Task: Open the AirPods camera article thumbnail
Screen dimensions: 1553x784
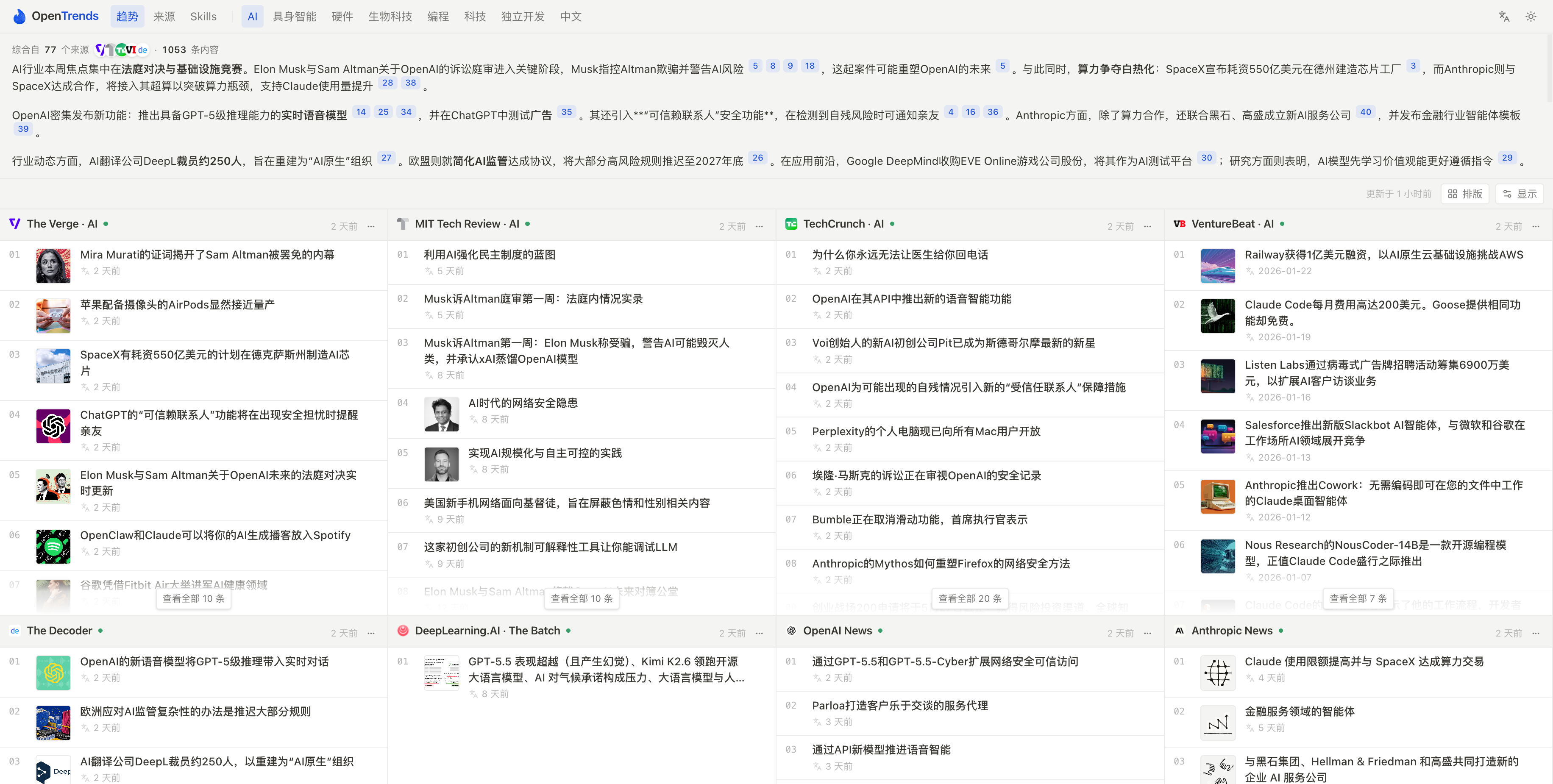Action: (53, 316)
